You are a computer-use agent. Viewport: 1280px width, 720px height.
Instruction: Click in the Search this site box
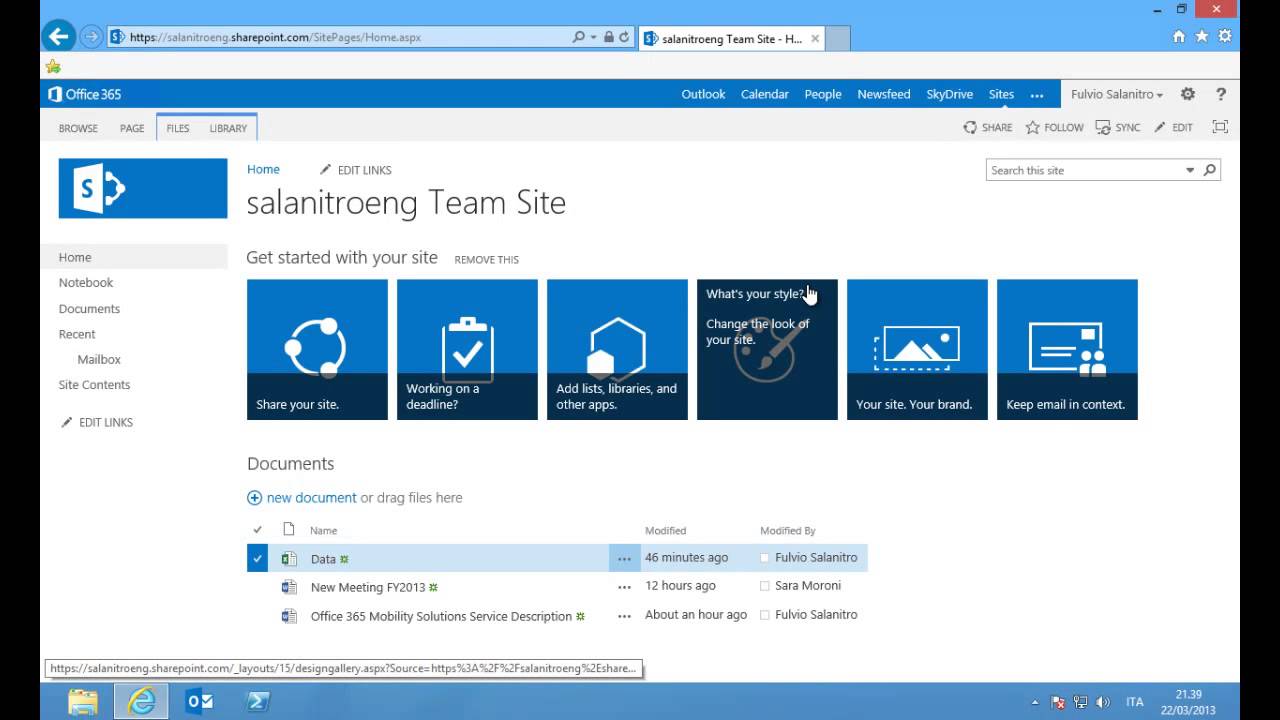pos(1085,170)
